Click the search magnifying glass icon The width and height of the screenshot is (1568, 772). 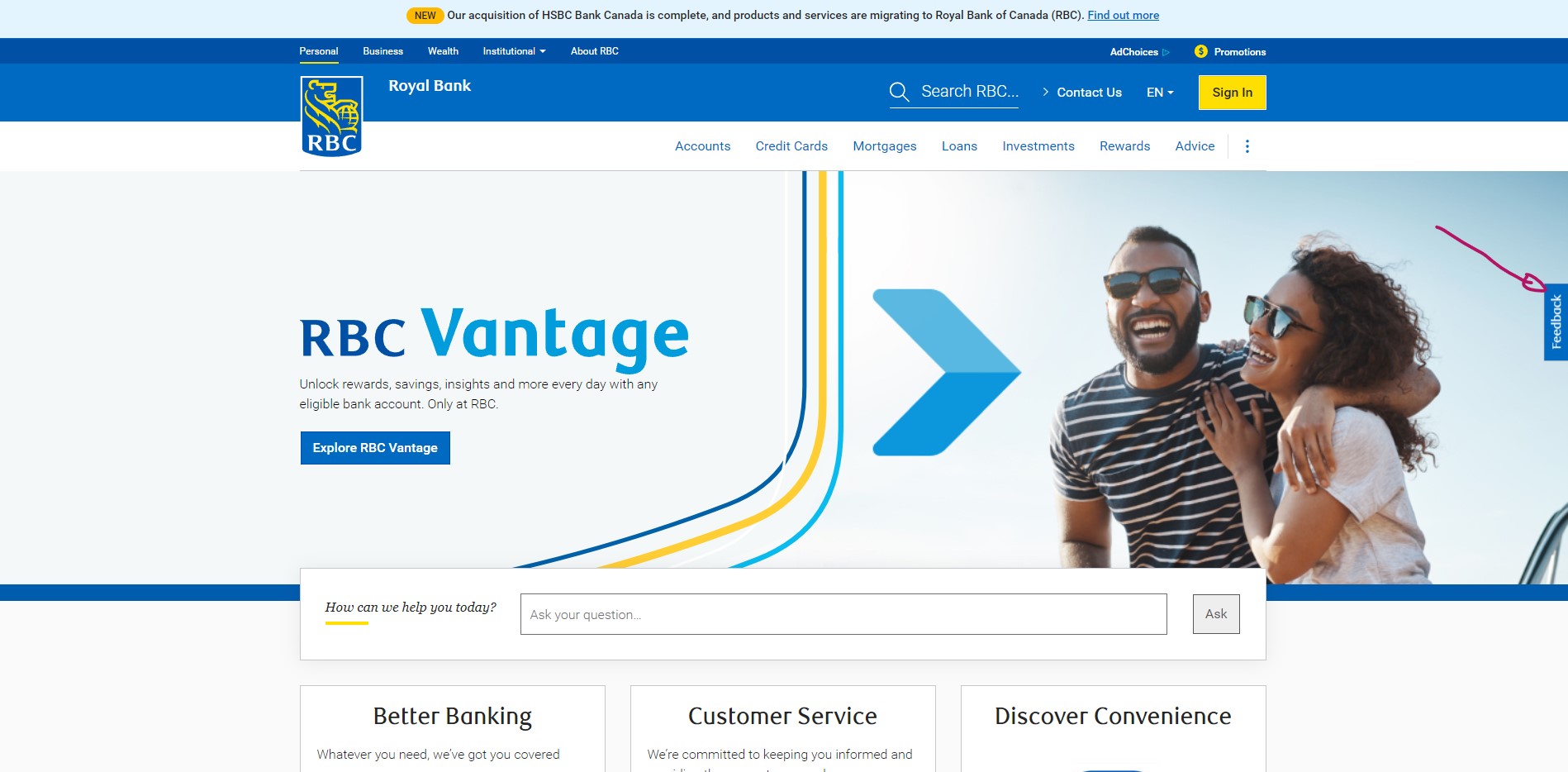[x=899, y=92]
